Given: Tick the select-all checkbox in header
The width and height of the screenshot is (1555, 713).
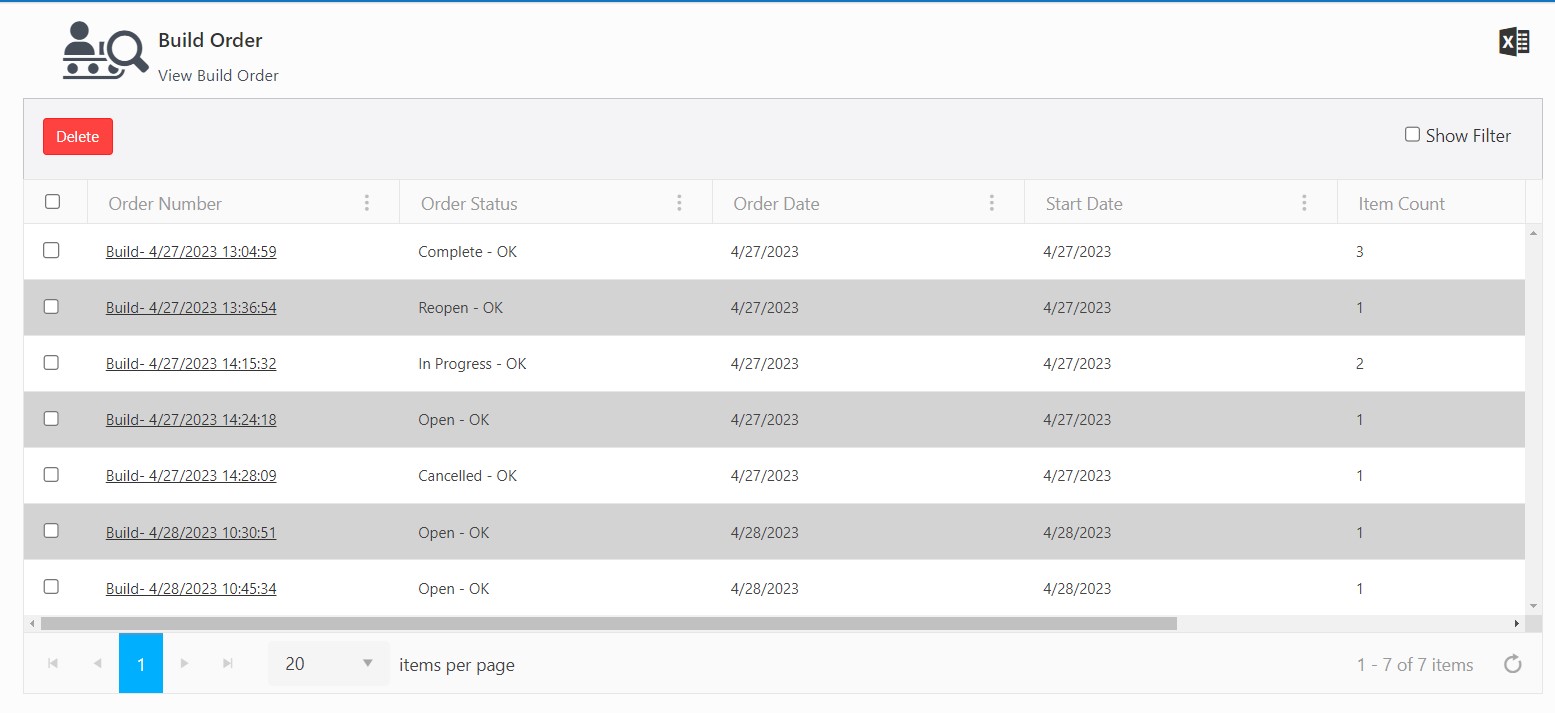Looking at the screenshot, I should click(x=53, y=202).
